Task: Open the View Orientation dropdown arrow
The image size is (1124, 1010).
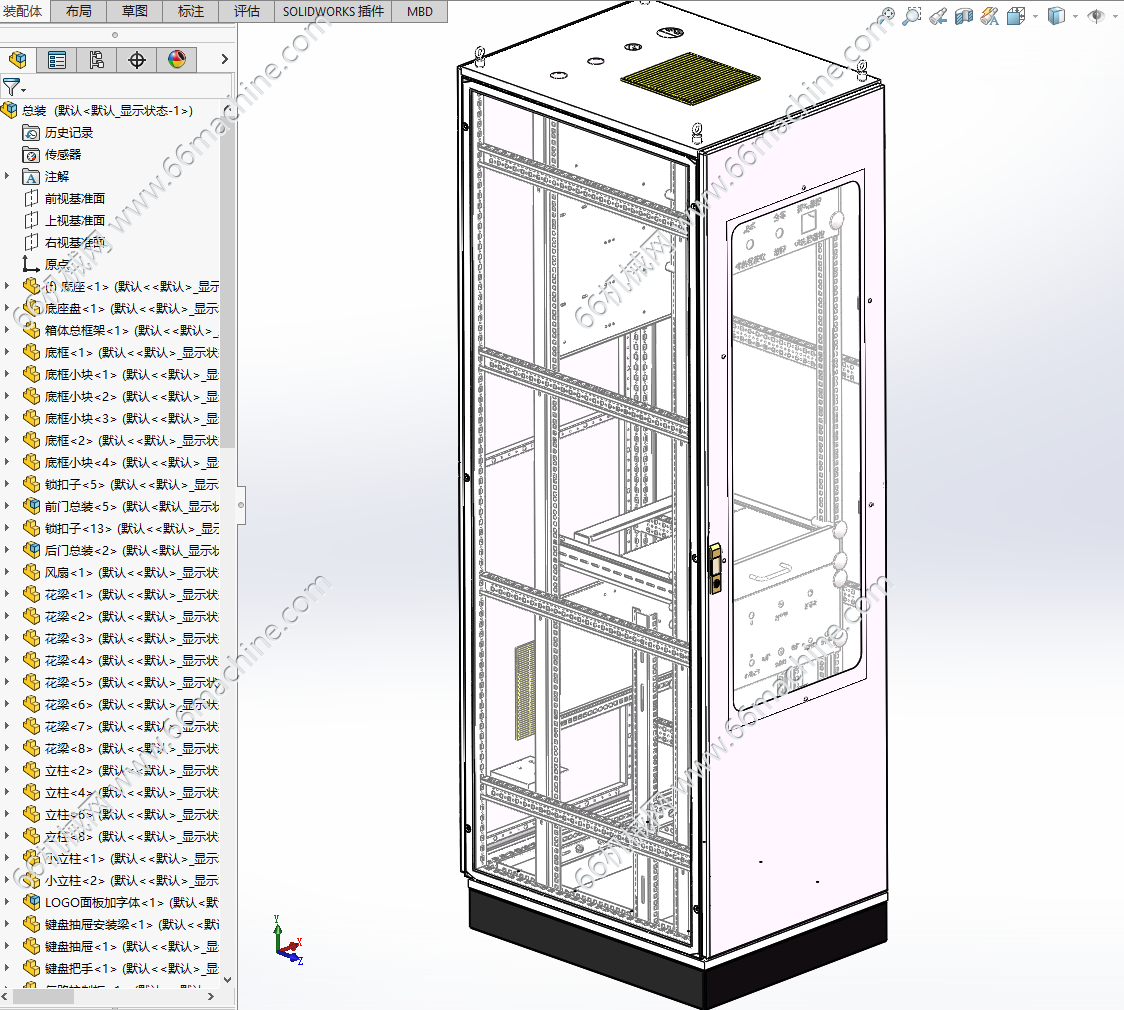Action: (x=1035, y=16)
